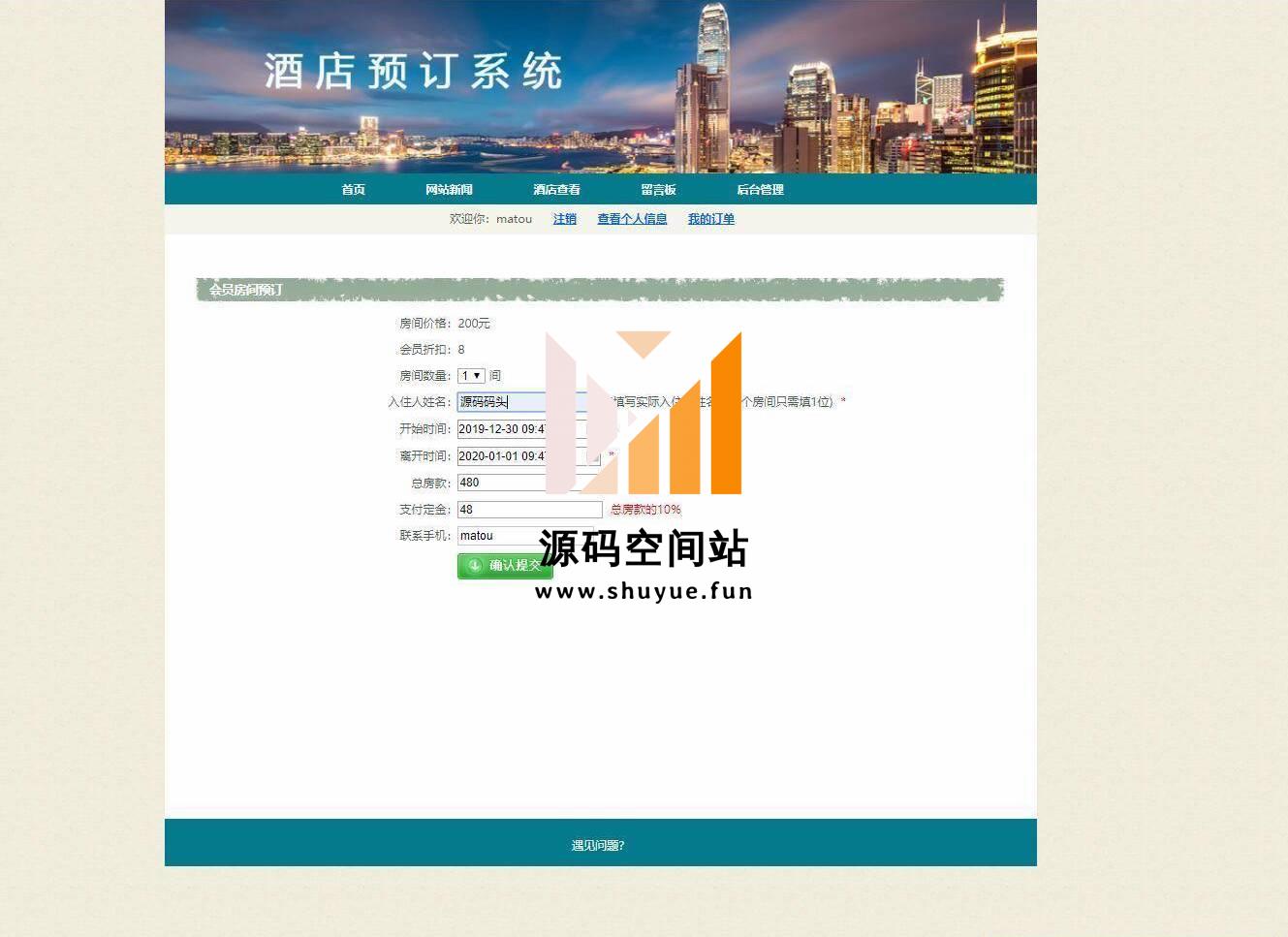
Task: Click the 遇见问题? footer link
Action: 598,846
